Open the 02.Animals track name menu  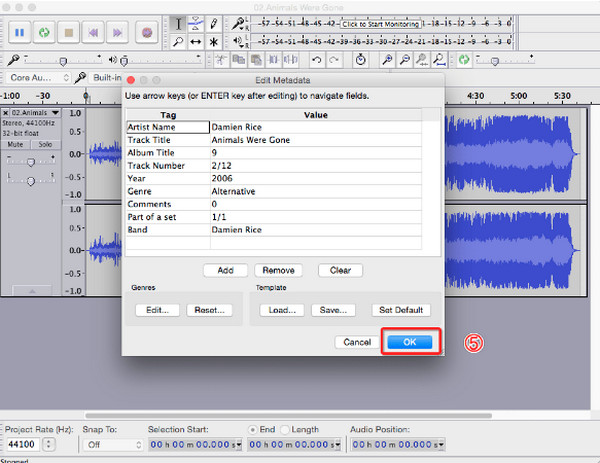coord(36,113)
